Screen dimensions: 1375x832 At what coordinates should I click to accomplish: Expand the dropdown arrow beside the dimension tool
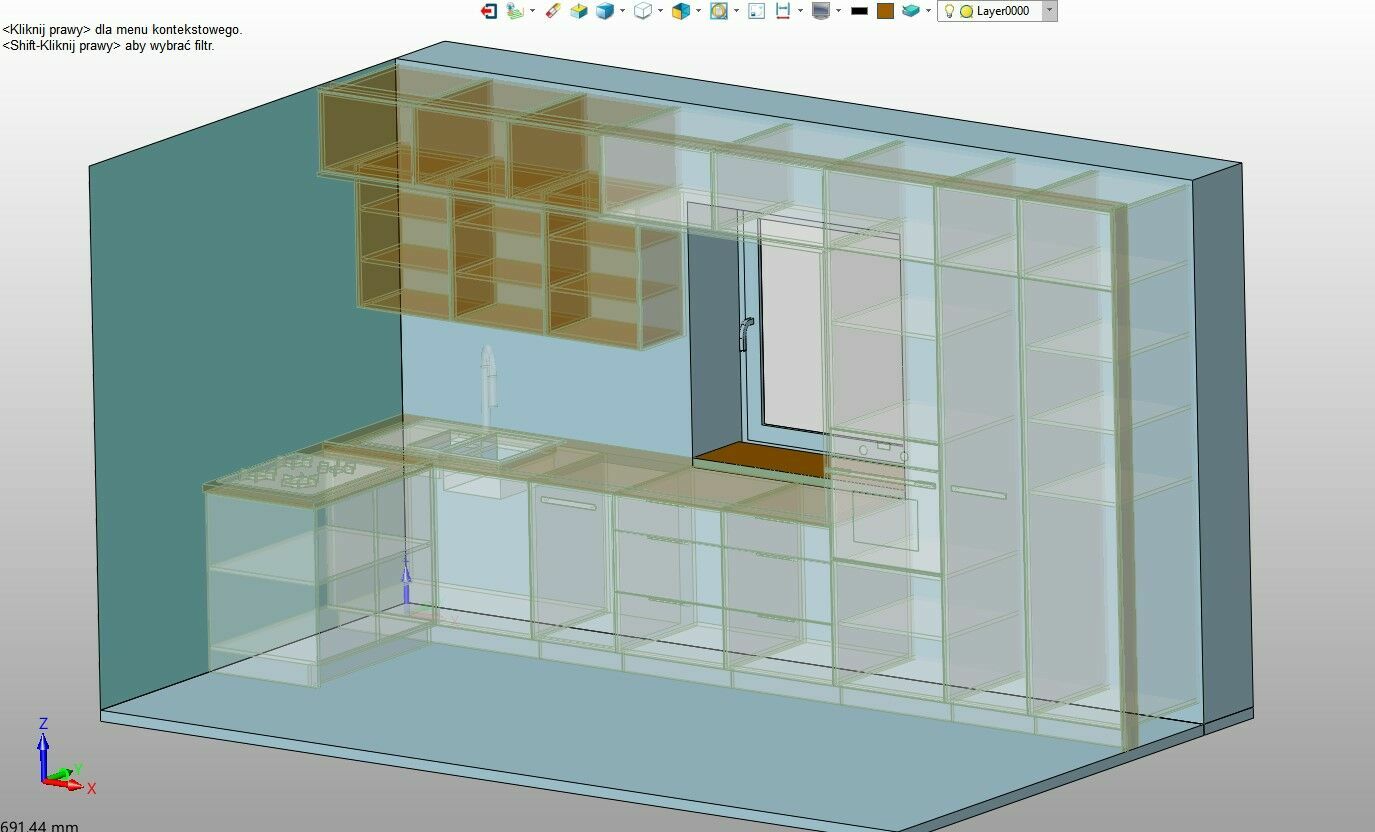pyautogui.click(x=800, y=11)
